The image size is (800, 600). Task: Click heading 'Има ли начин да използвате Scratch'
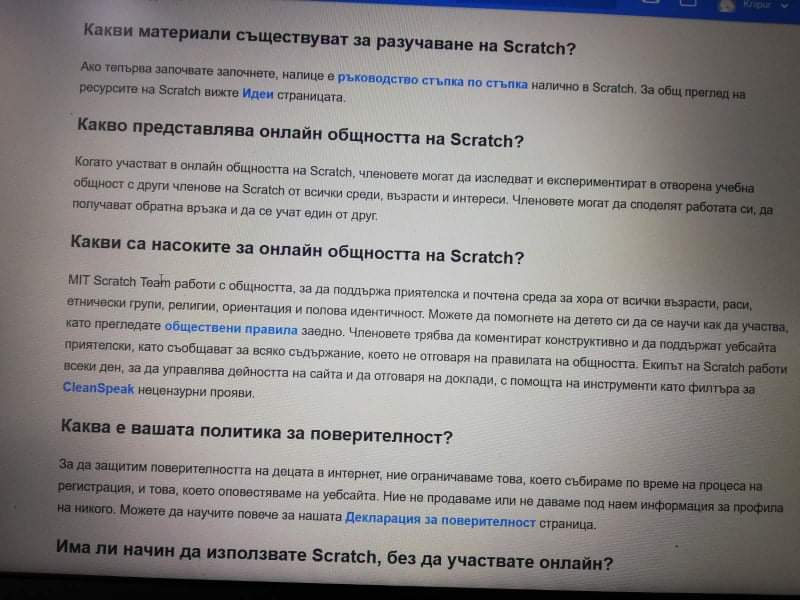click(218, 551)
